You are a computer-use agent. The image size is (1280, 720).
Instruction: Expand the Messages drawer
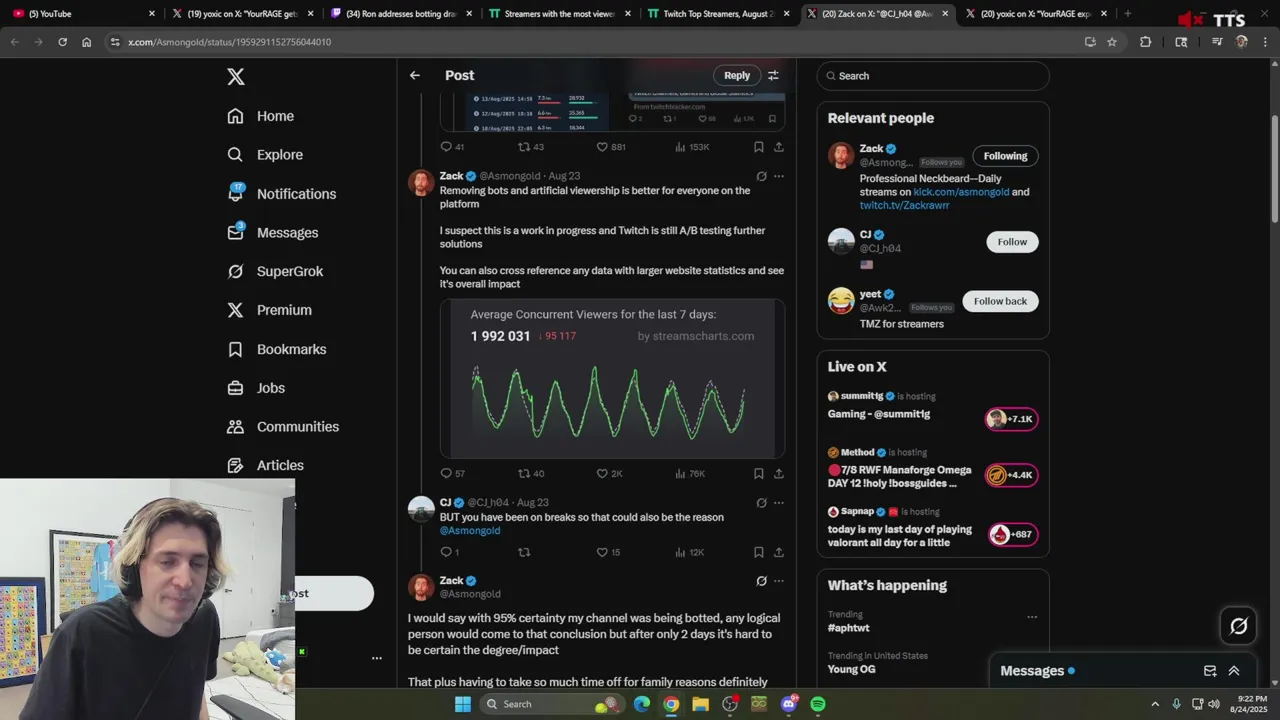(1234, 671)
